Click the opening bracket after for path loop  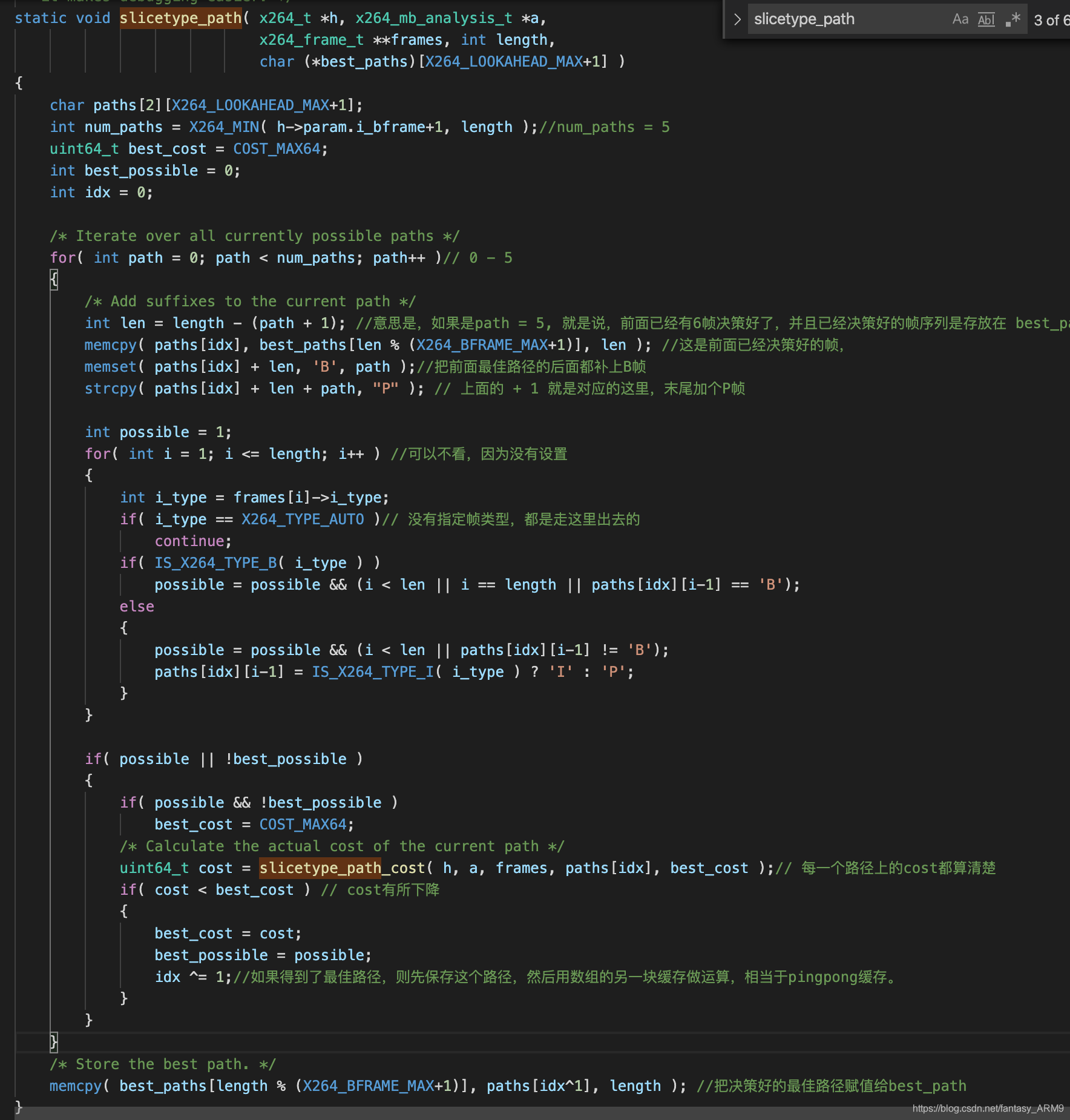[x=54, y=280]
